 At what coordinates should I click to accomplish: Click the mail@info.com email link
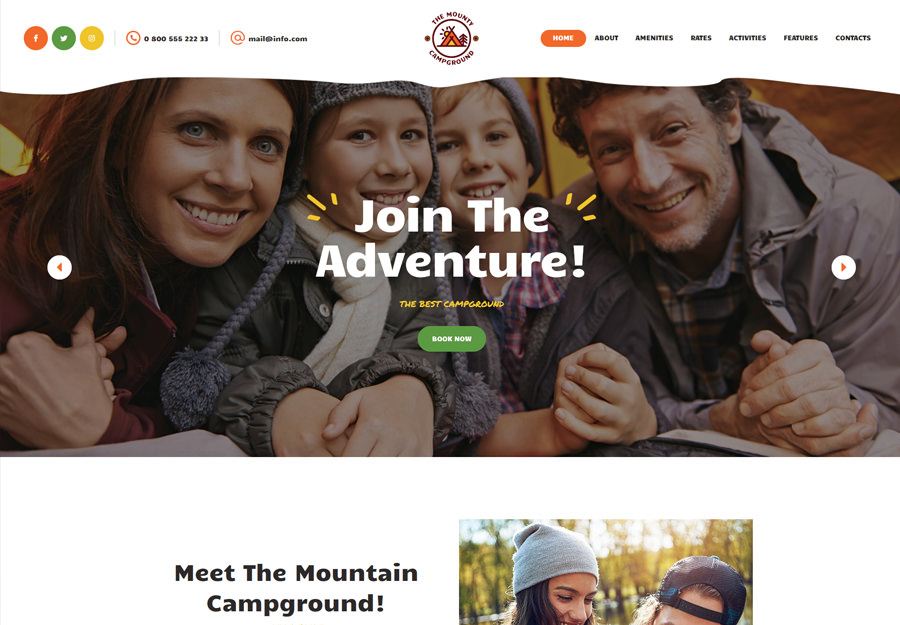coord(278,39)
